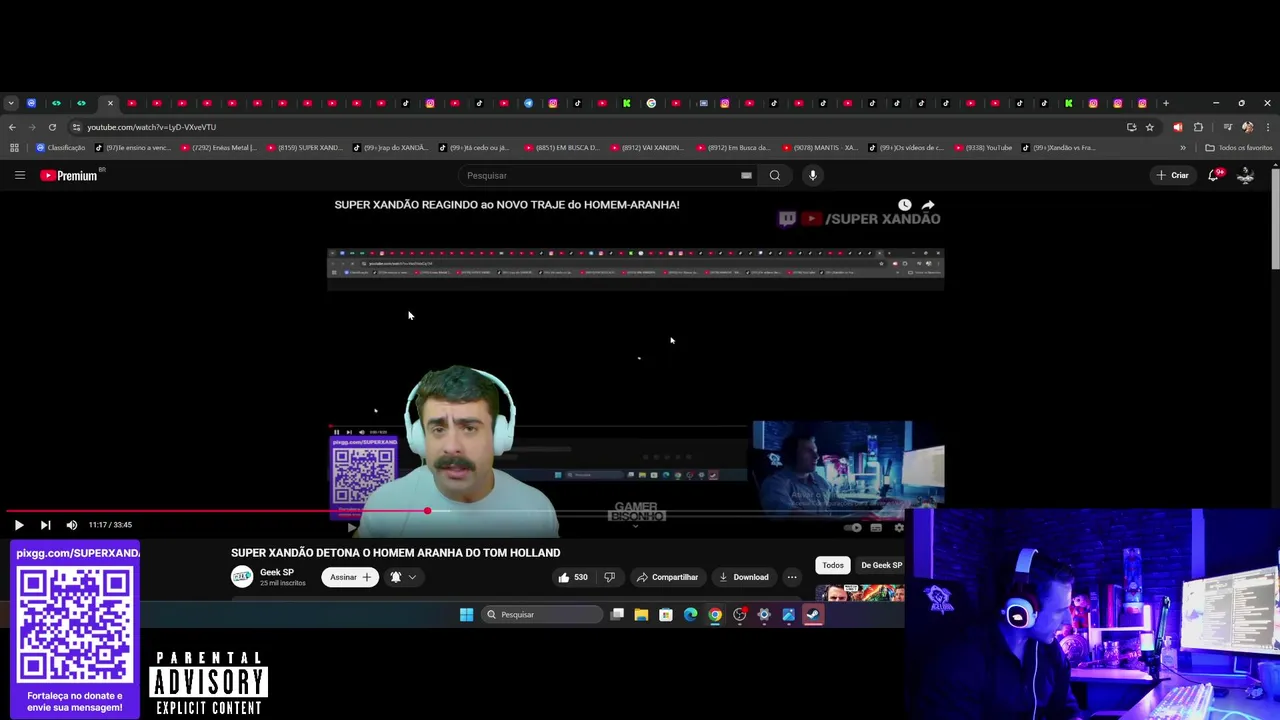This screenshot has width=1280, height=720.
Task: Open the bookmarks apps grid icon
Action: click(14, 148)
